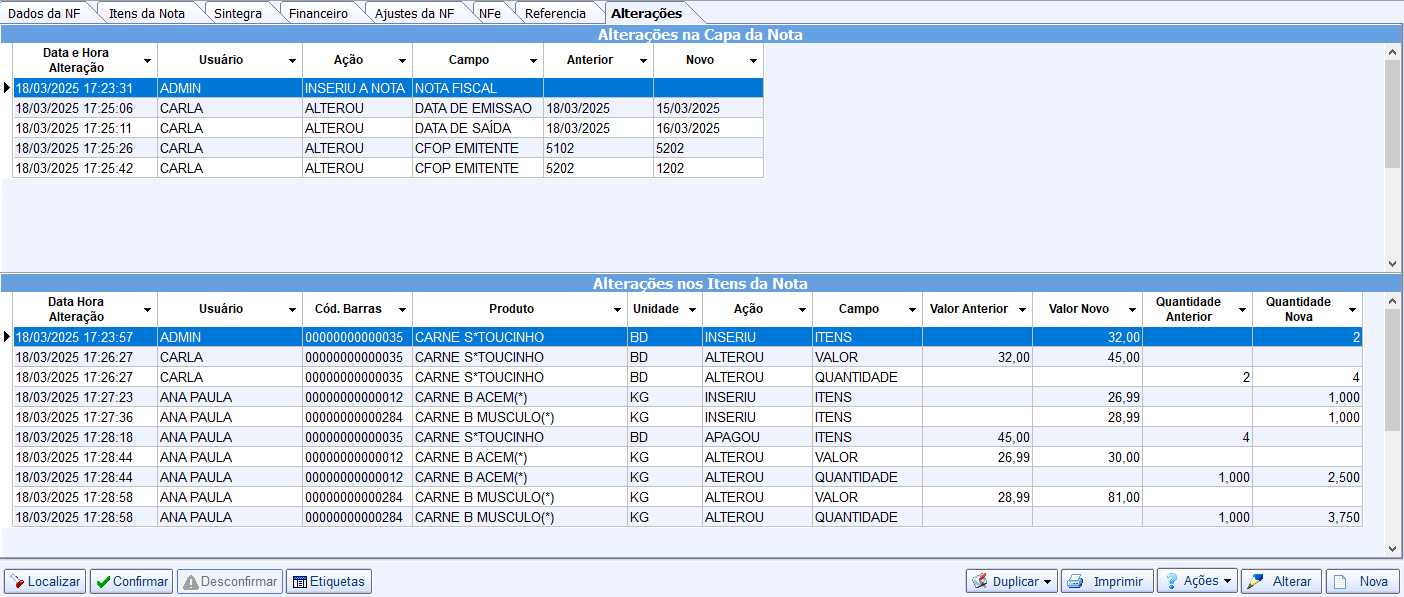Click the down arrow of the items grid scrollbar
Screen dimensions: 1404x597
point(1393,548)
